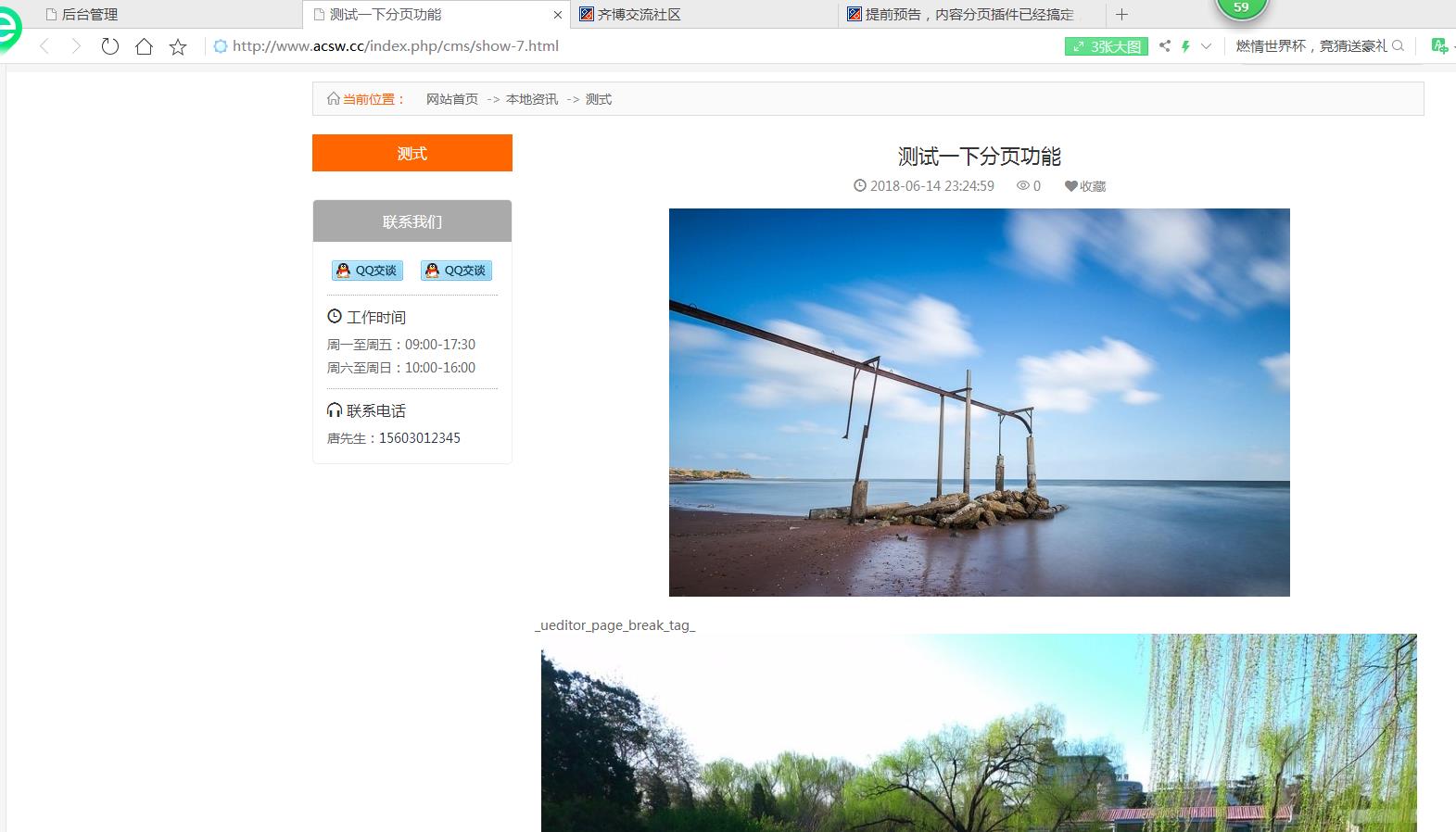Close the 测试一下分页功能 tab

pos(557,15)
